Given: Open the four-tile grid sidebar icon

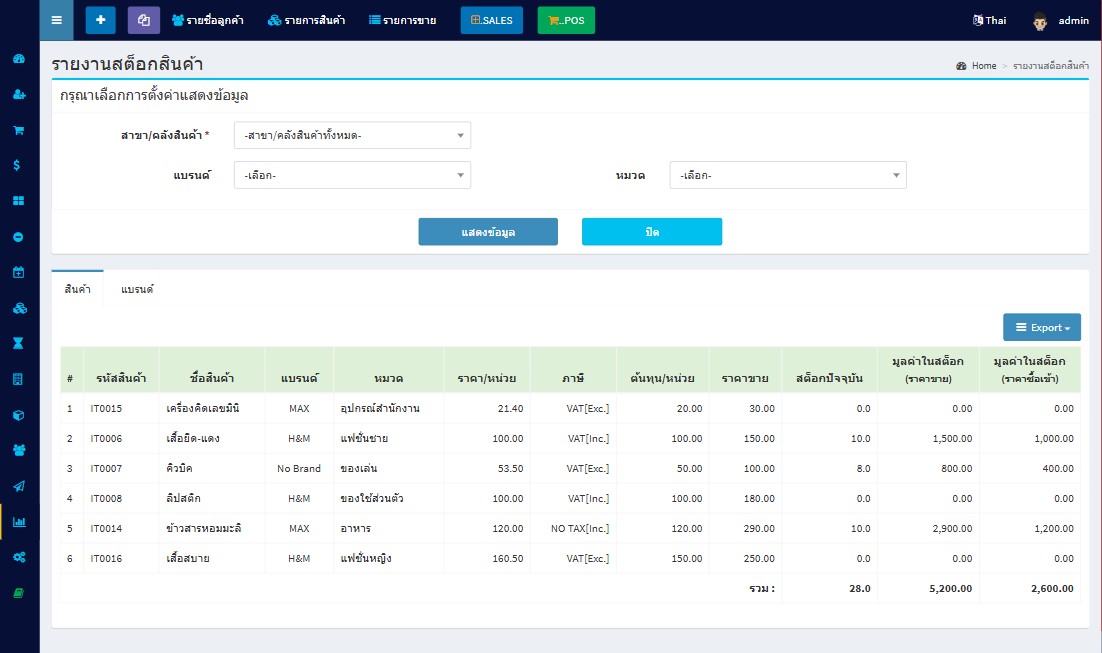Looking at the screenshot, I should pyautogui.click(x=19, y=201).
